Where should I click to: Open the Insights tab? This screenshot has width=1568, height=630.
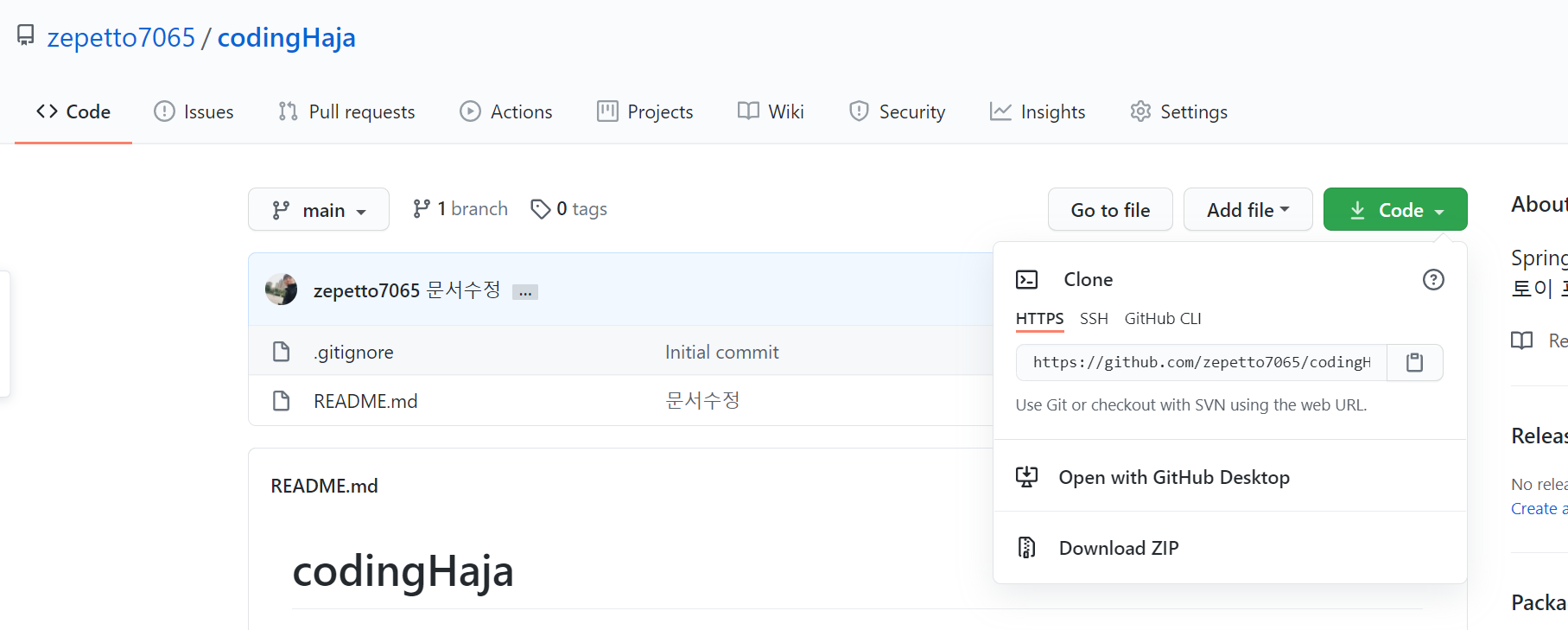[1038, 111]
